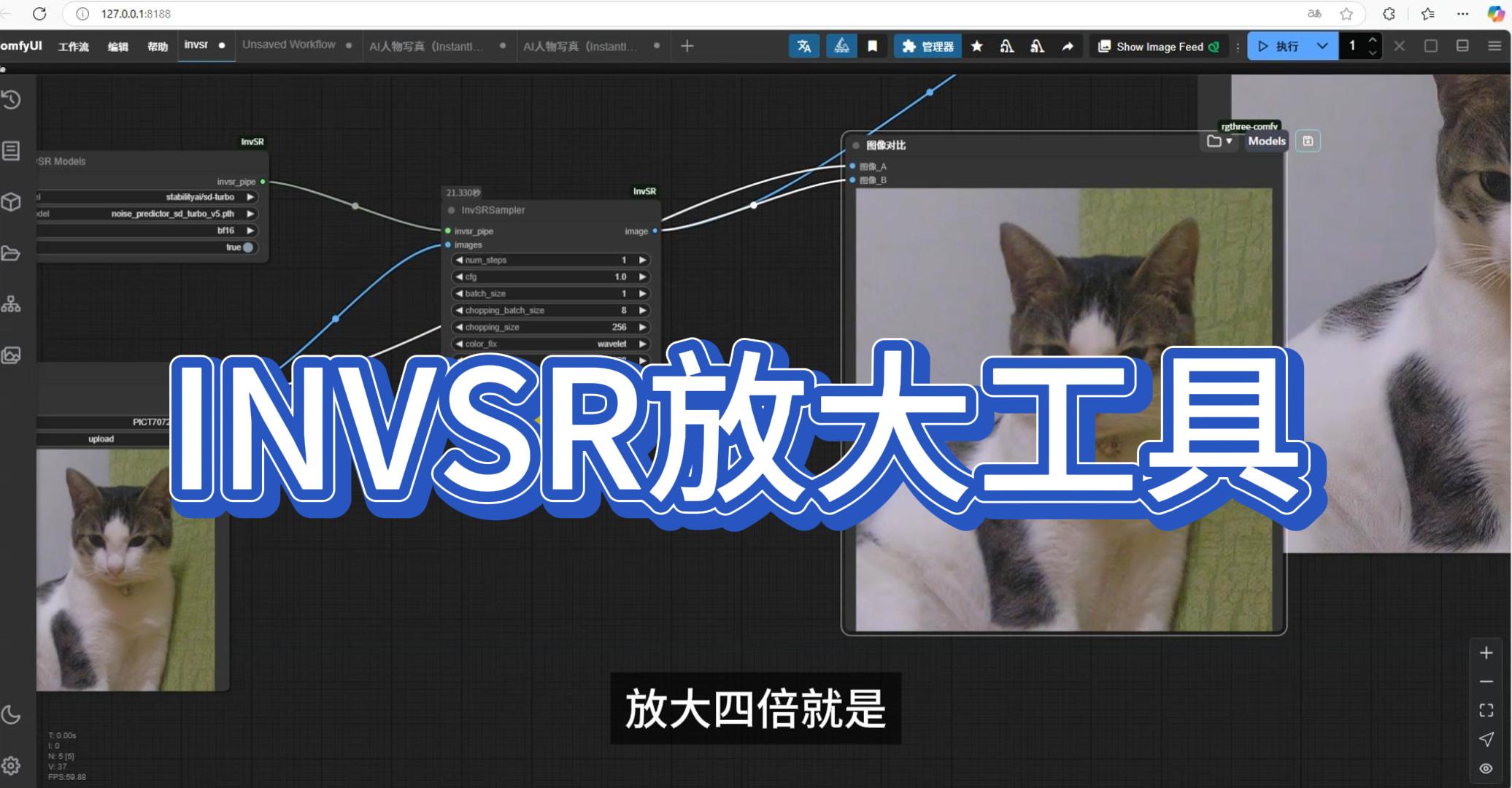The width and height of the screenshot is (1512, 788).
Task: Open the 工作流 menu
Action: click(x=74, y=47)
